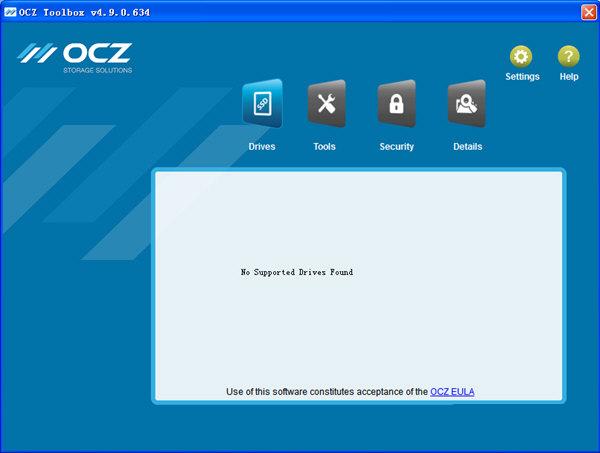Open the Details magnifier icon
This screenshot has height=453, width=600.
click(467, 103)
